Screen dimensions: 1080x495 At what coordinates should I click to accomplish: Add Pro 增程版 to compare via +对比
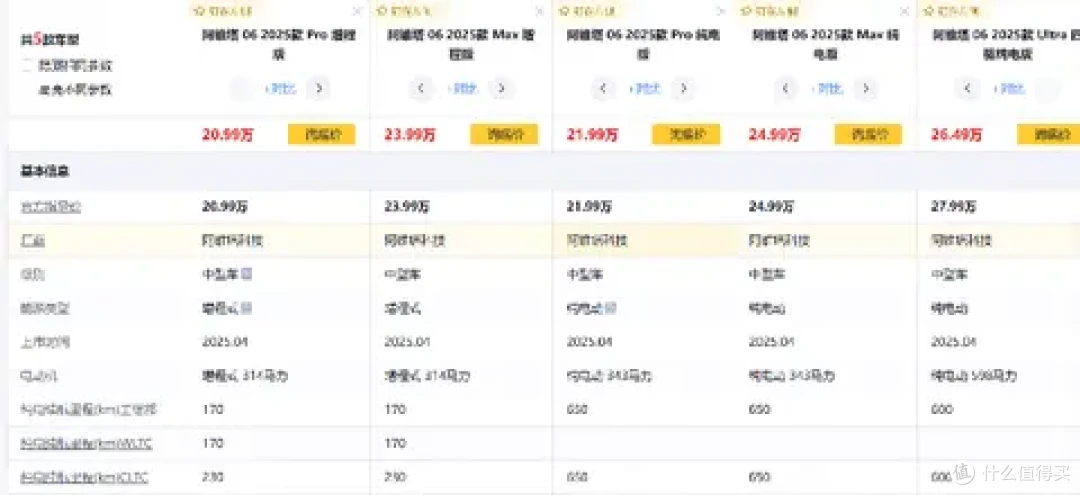click(x=280, y=89)
